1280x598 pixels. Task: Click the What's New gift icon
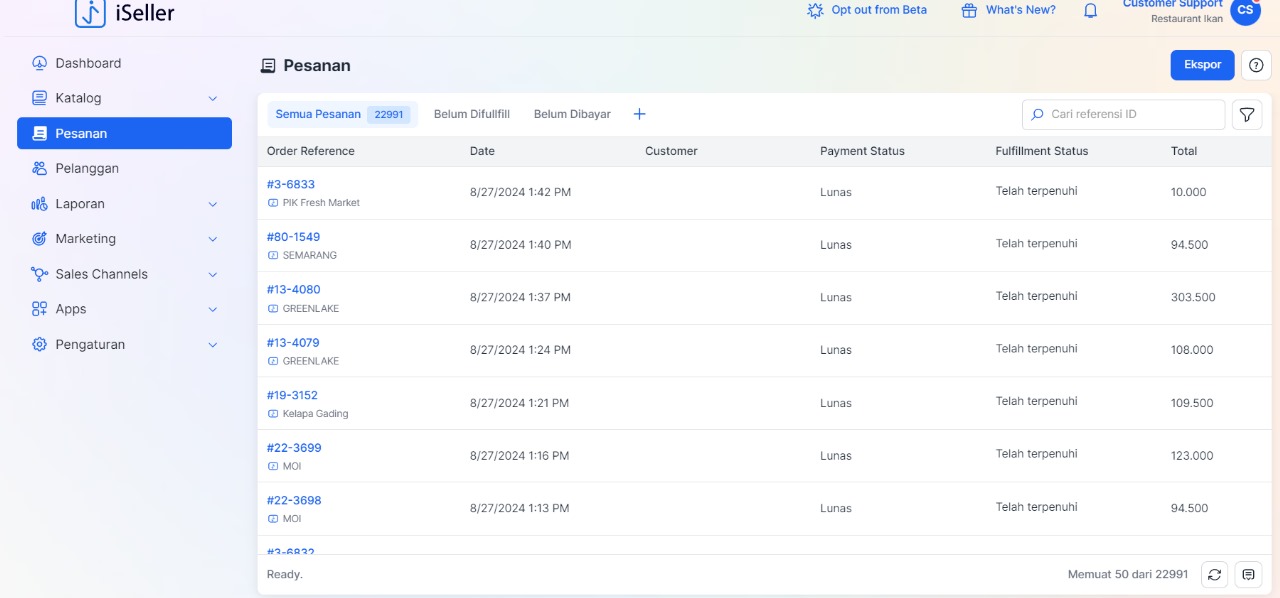point(968,10)
